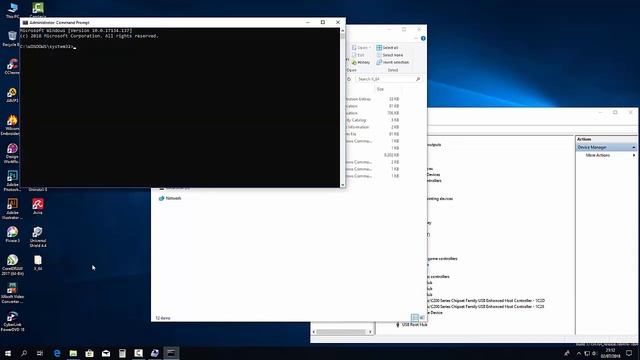This screenshot has width=640, height=360.
Task: Select the X_64 folder on the desktop
Action: coord(38,263)
